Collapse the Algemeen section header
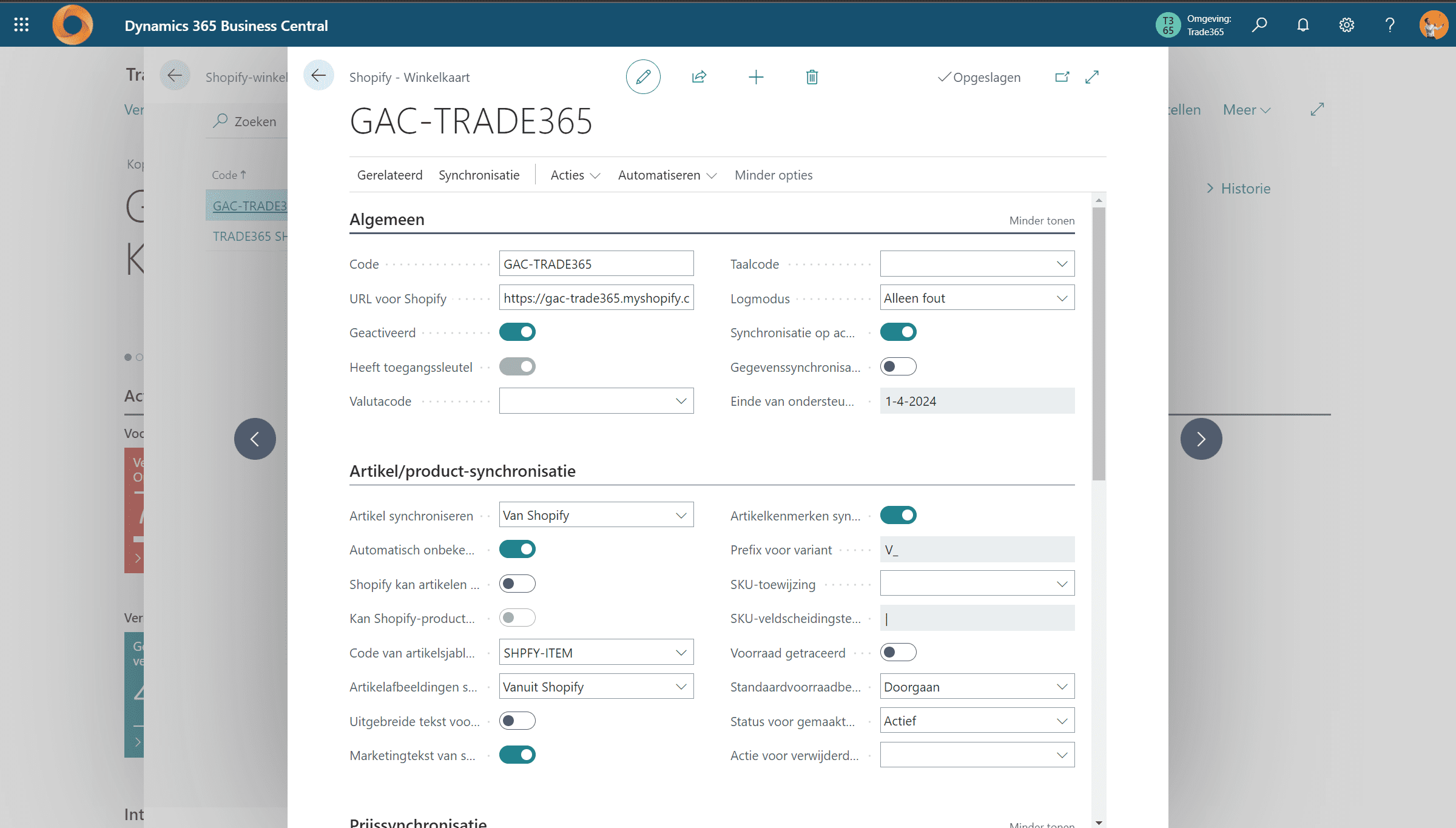Screen dimensions: 1456x828 (x=386, y=219)
